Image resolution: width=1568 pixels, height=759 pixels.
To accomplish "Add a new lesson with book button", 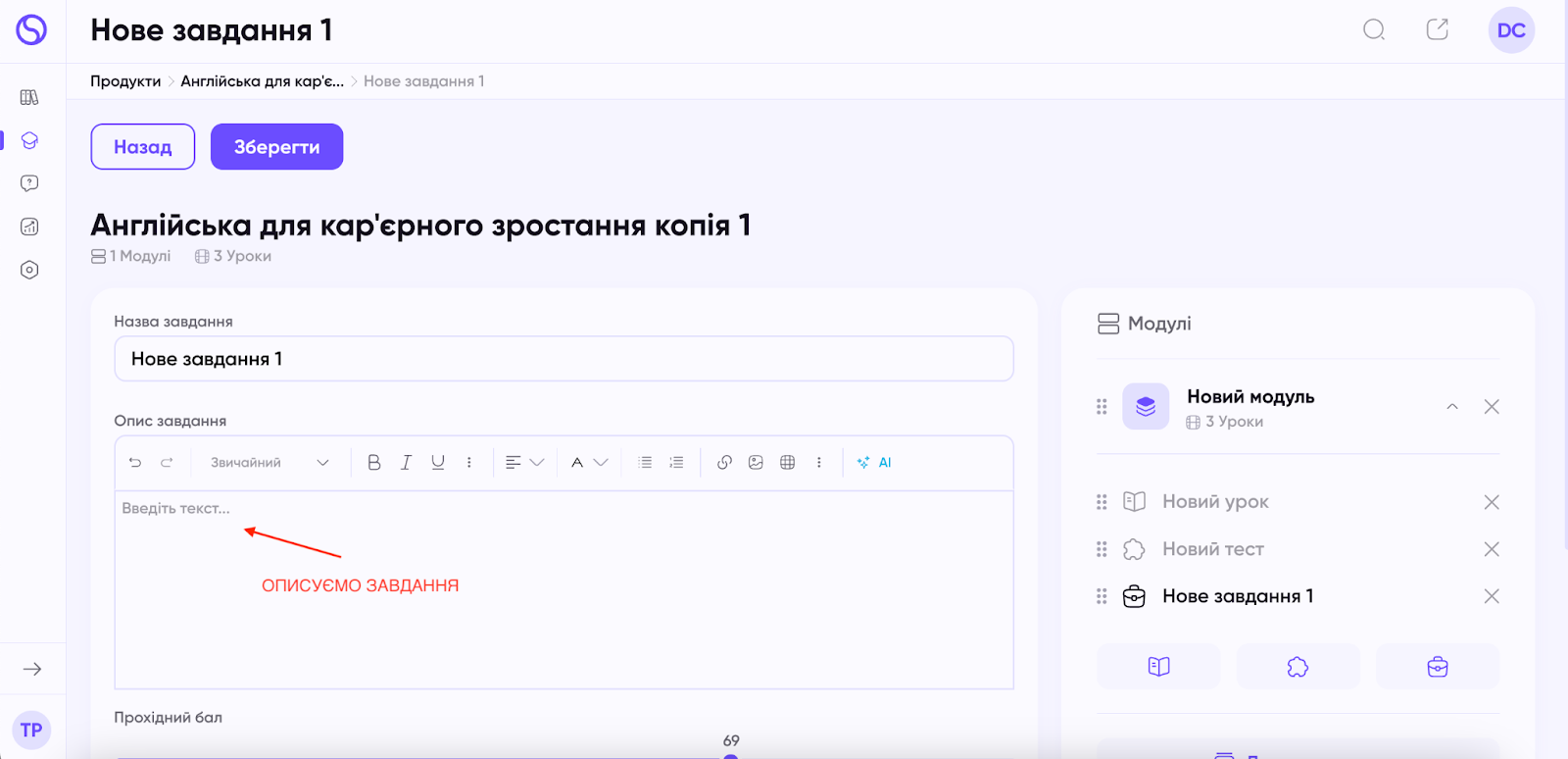I will point(1158,667).
